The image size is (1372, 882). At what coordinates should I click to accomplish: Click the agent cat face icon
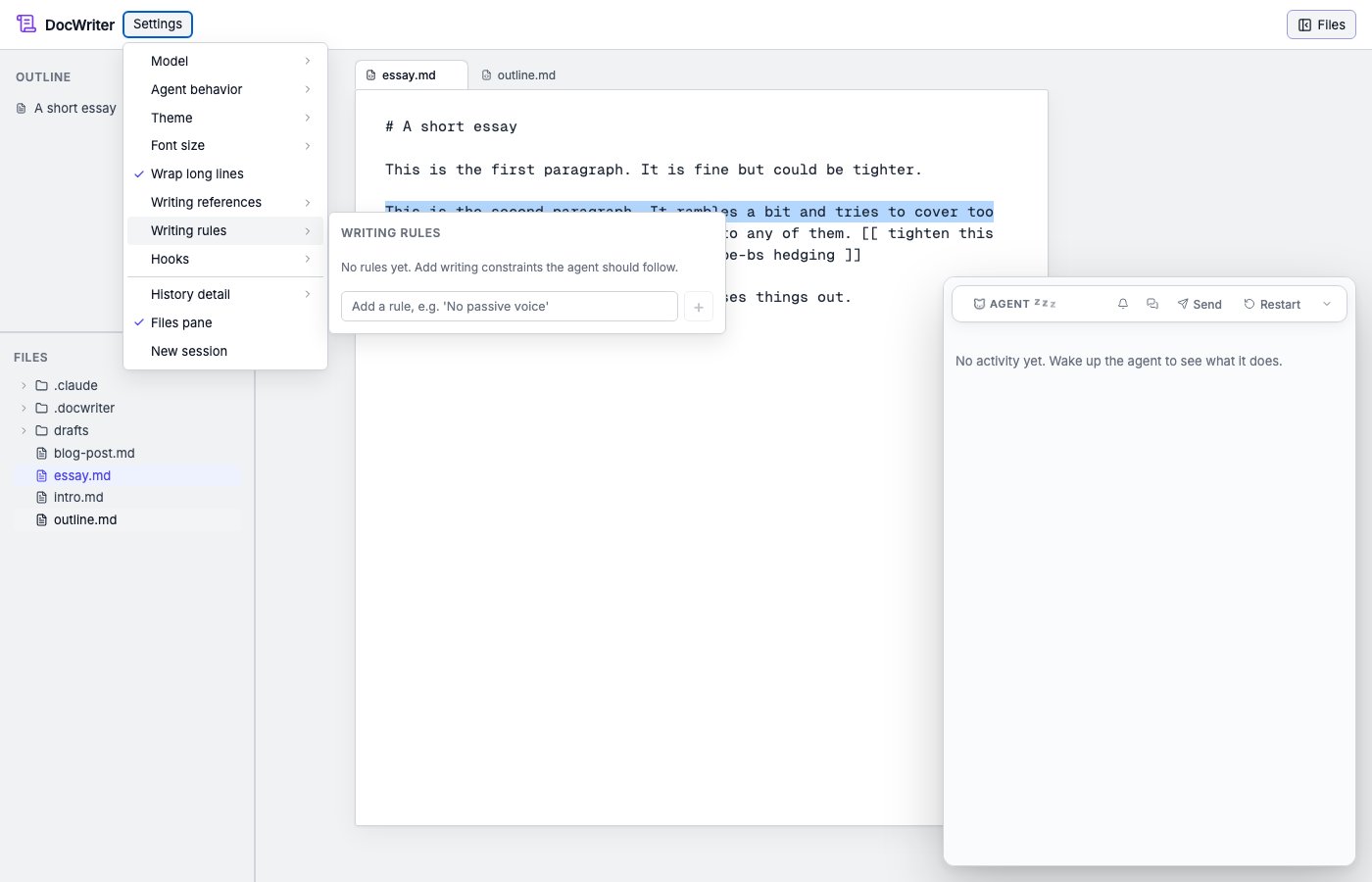979,304
